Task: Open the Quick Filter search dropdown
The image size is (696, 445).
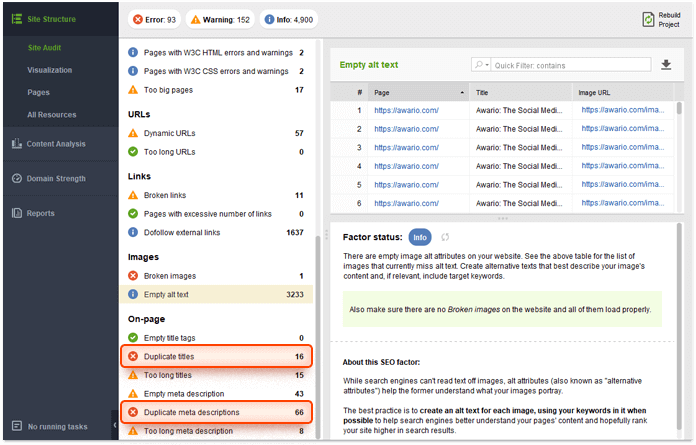Action: pyautogui.click(x=482, y=65)
